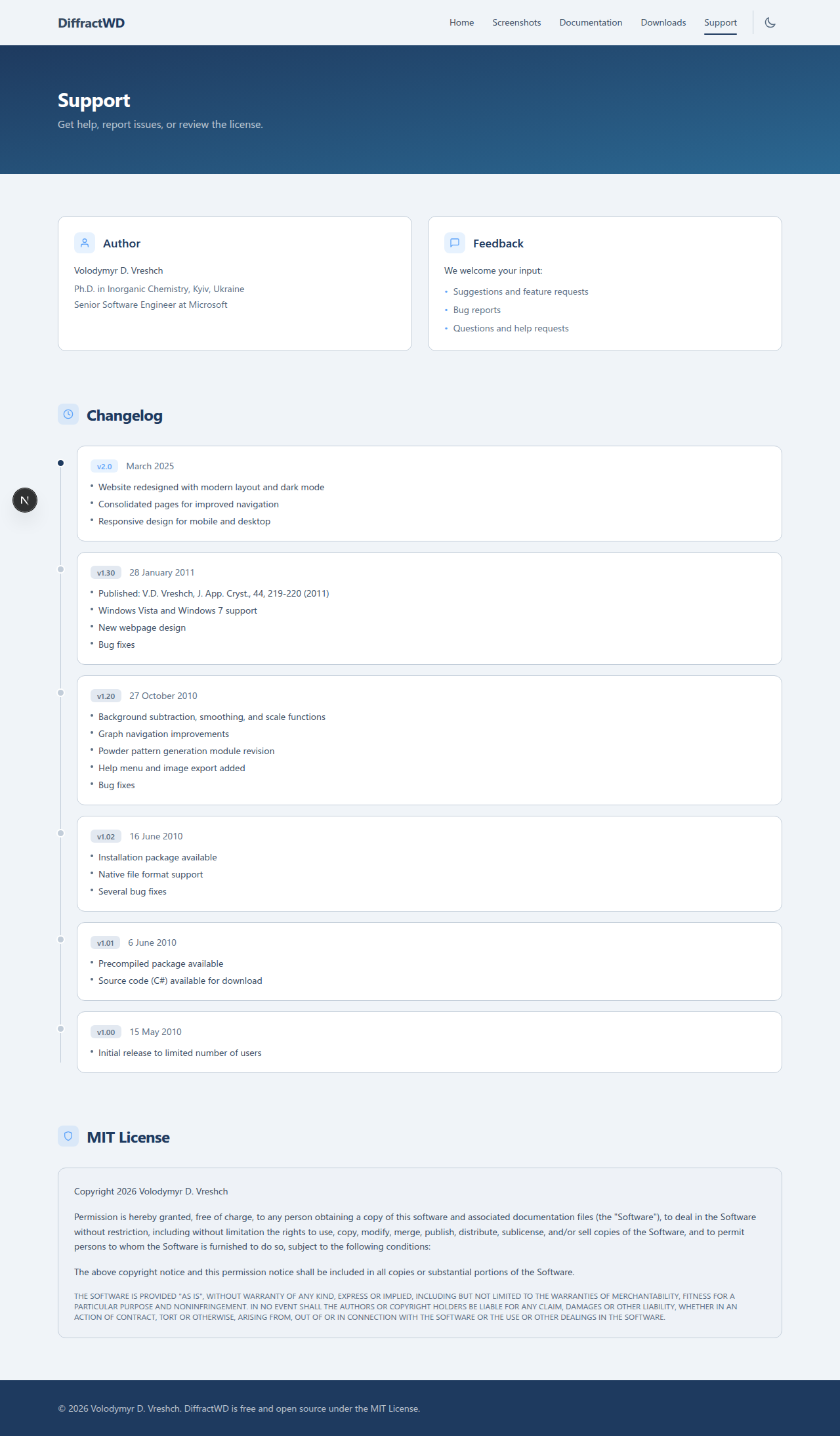
Task: Click the v1.00 version badge
Action: point(106,1032)
